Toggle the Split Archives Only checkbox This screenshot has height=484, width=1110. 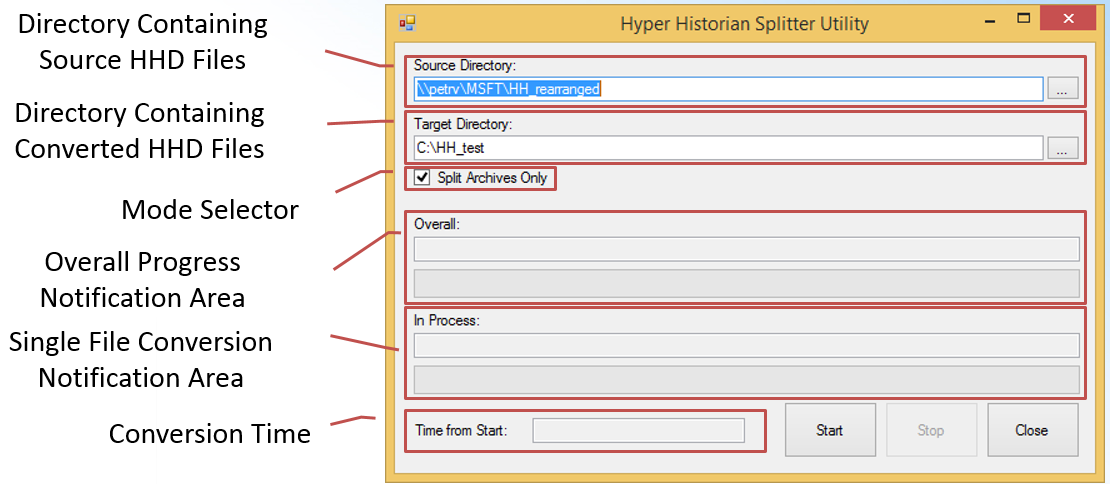pos(422,178)
